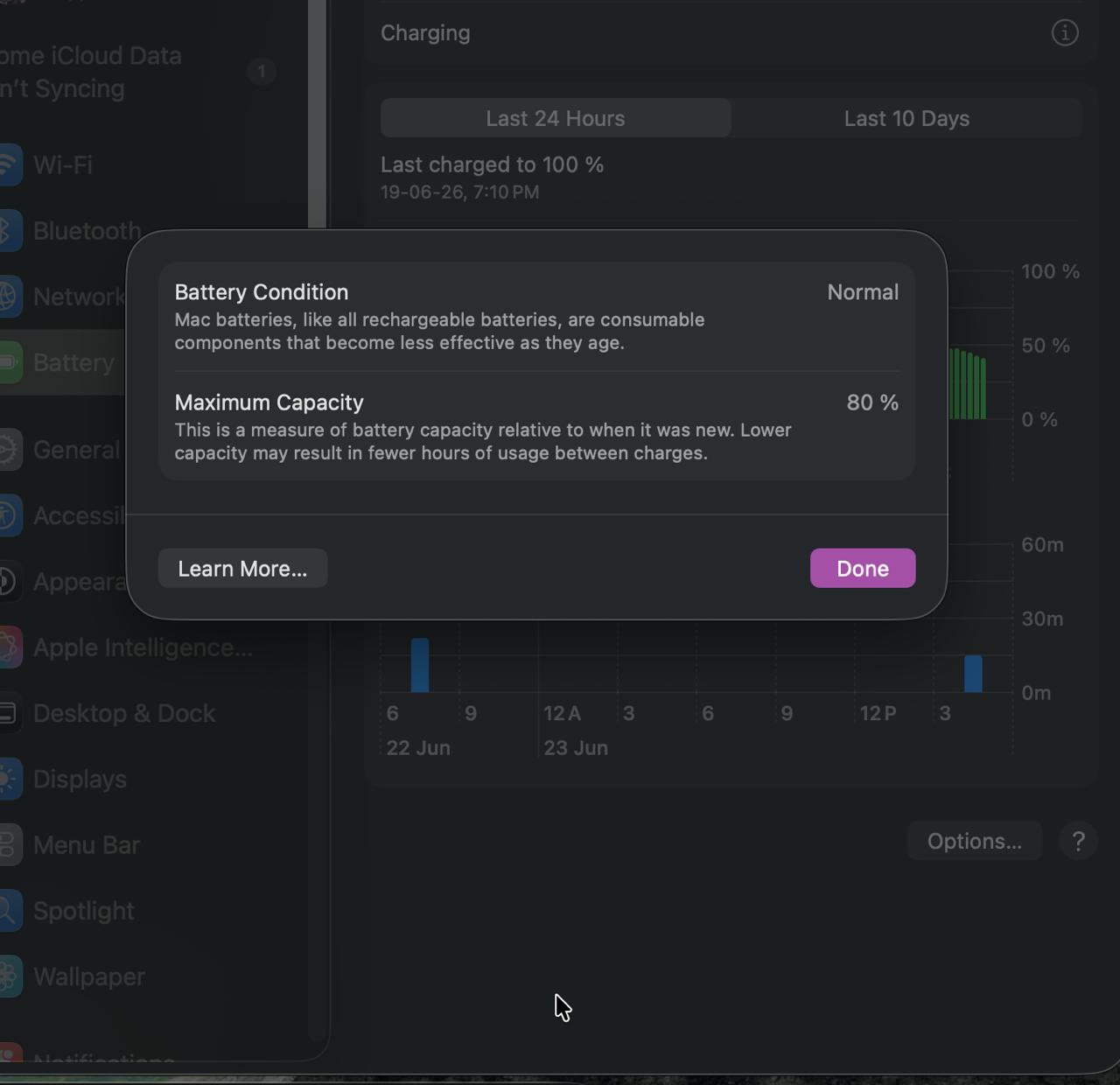The image size is (1120, 1085).
Task: Click the iCloud notification badge showing 1
Action: tap(261, 72)
